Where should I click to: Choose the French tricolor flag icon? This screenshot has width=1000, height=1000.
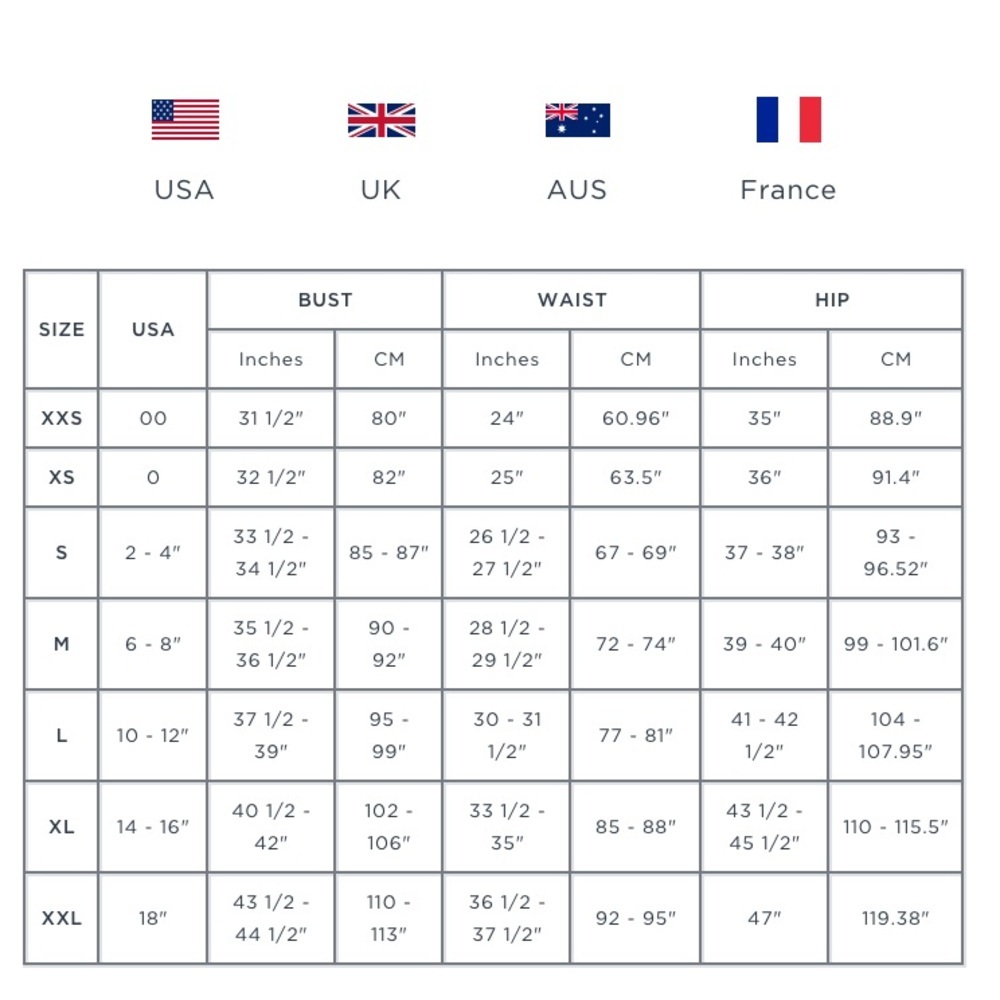point(788,120)
